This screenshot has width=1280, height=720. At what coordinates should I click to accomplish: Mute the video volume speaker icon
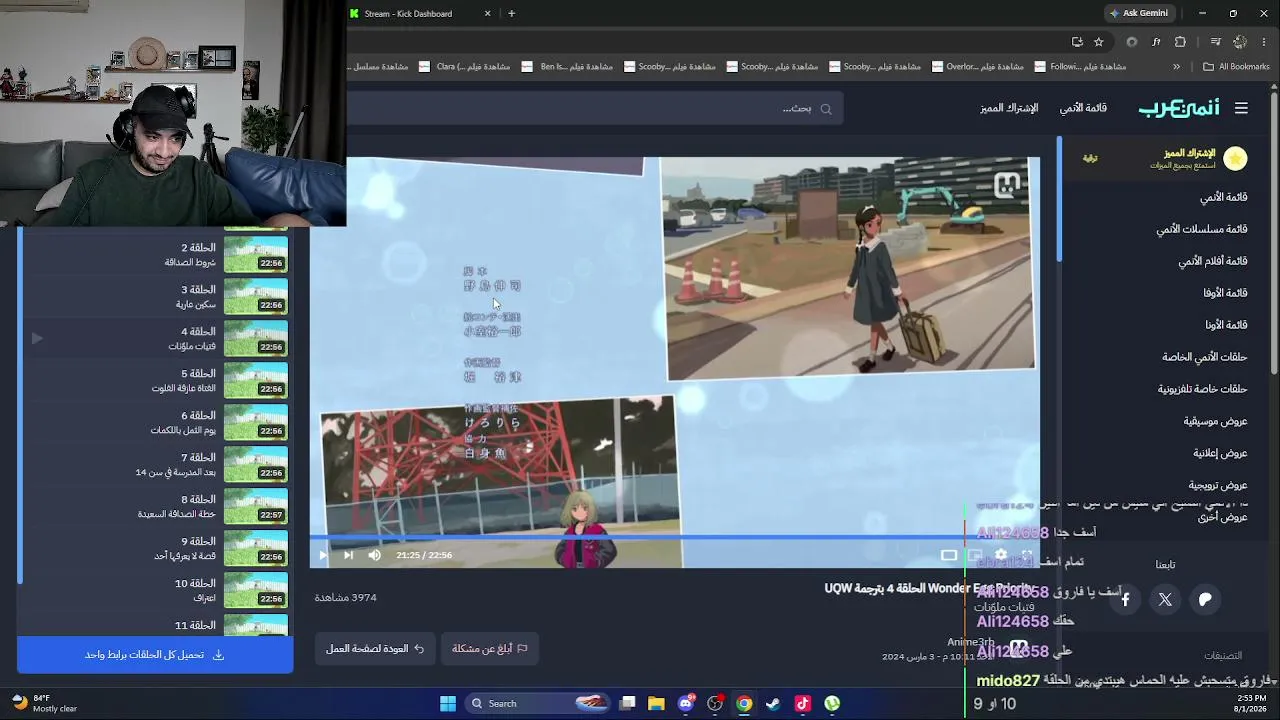point(374,555)
